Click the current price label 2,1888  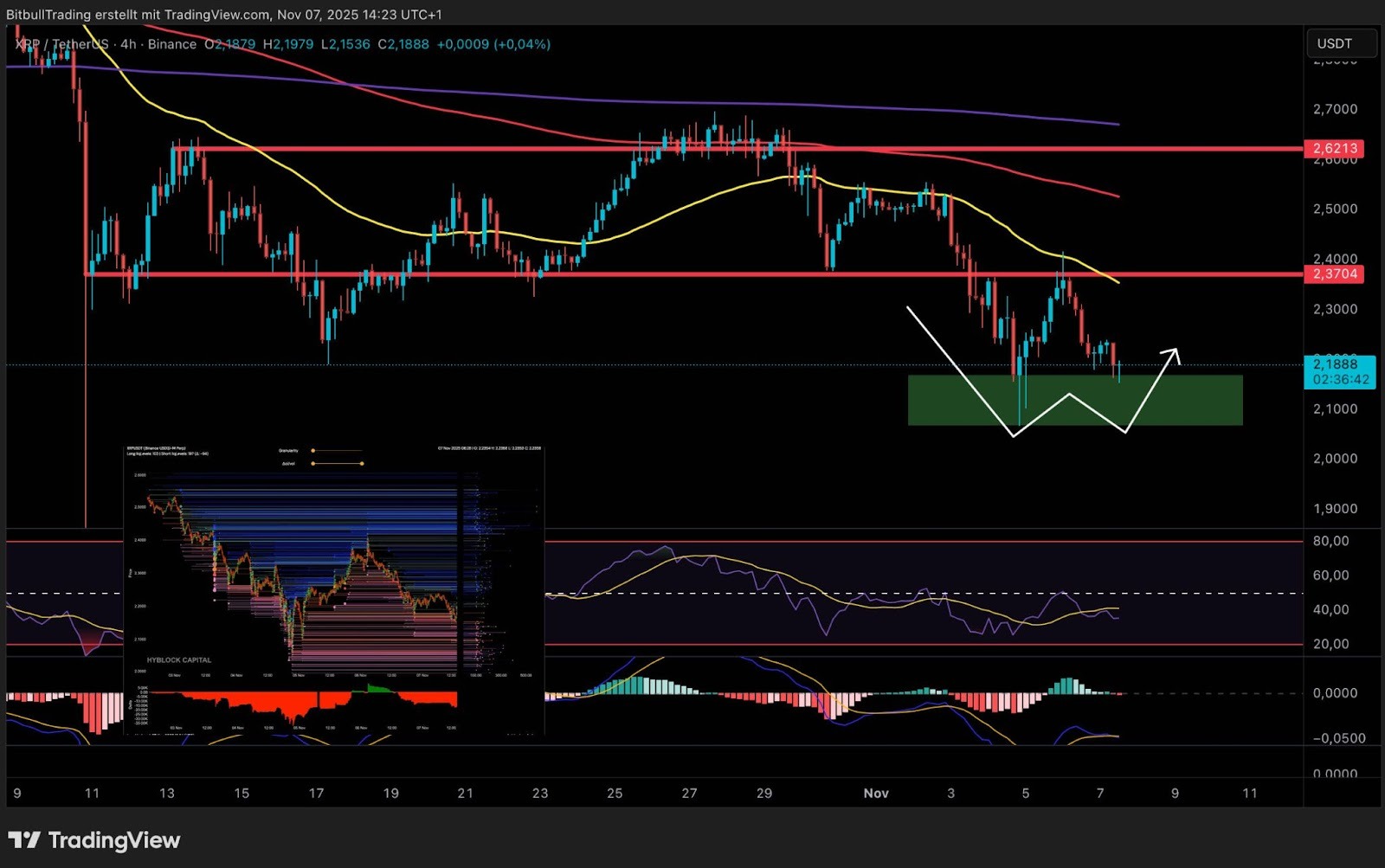[x=1338, y=364]
